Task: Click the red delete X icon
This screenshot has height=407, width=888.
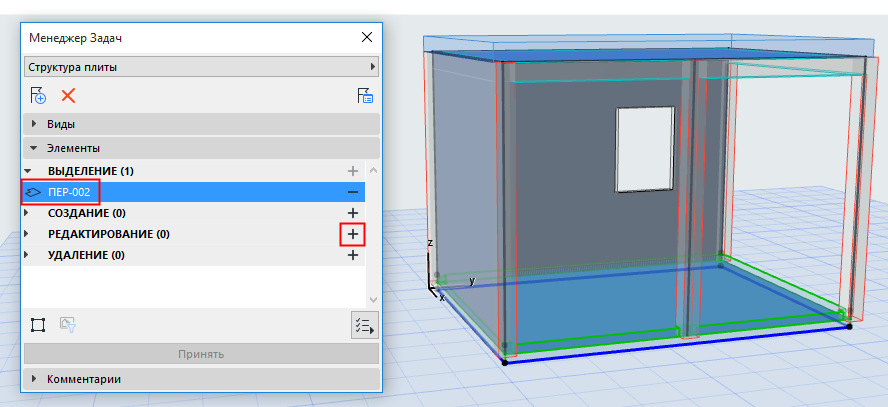Action: (x=69, y=95)
